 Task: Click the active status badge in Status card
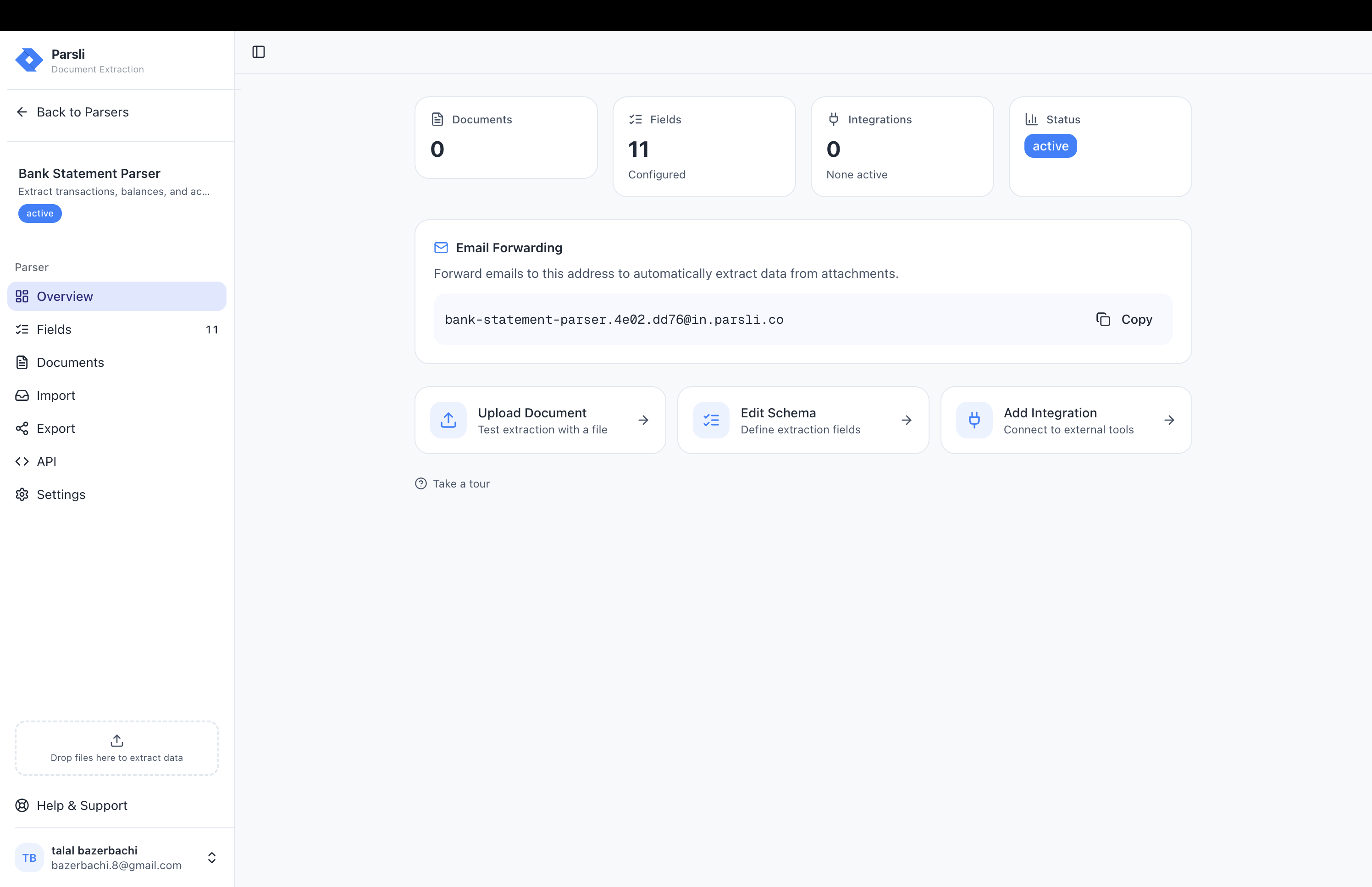(x=1050, y=146)
